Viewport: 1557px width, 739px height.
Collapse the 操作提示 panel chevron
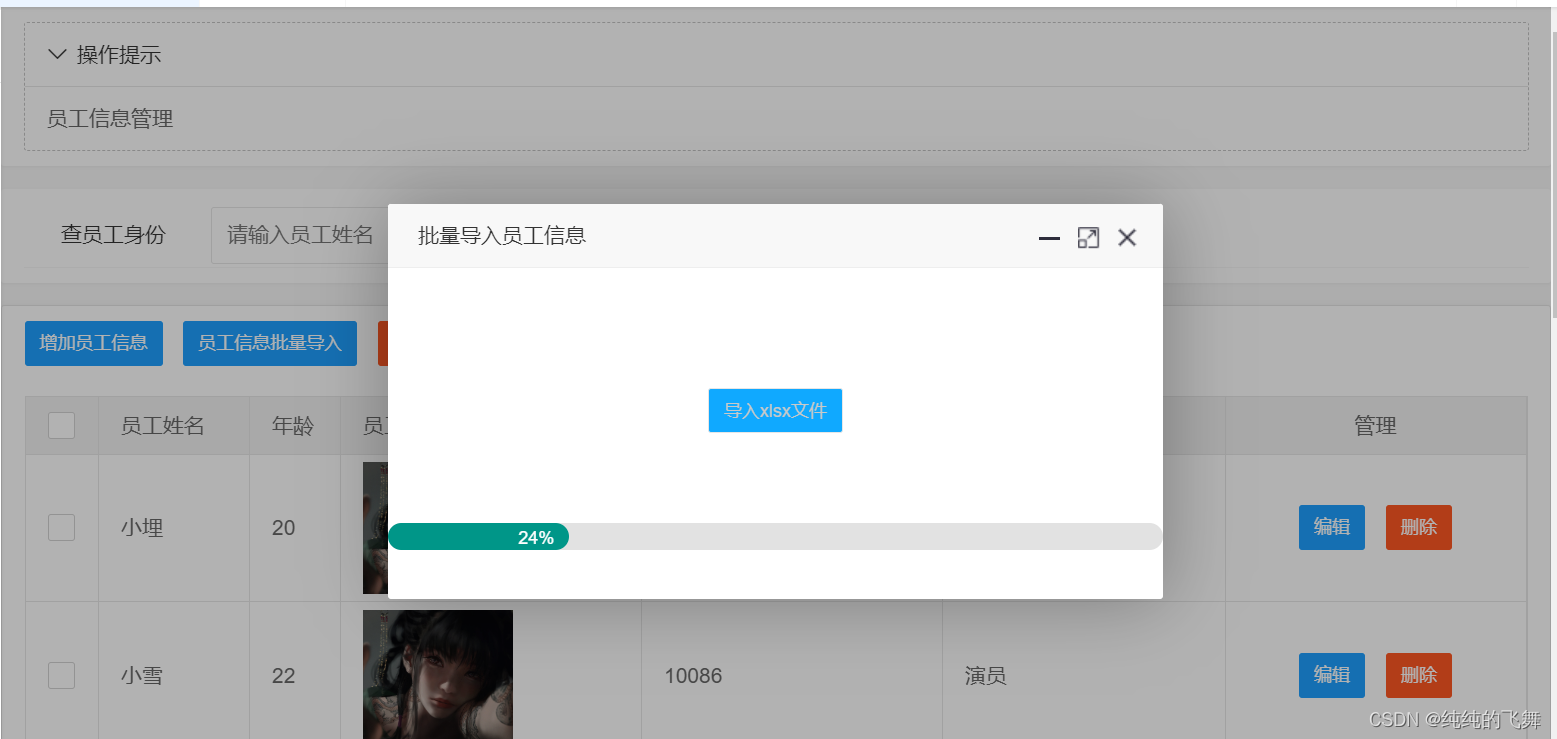pyautogui.click(x=57, y=54)
